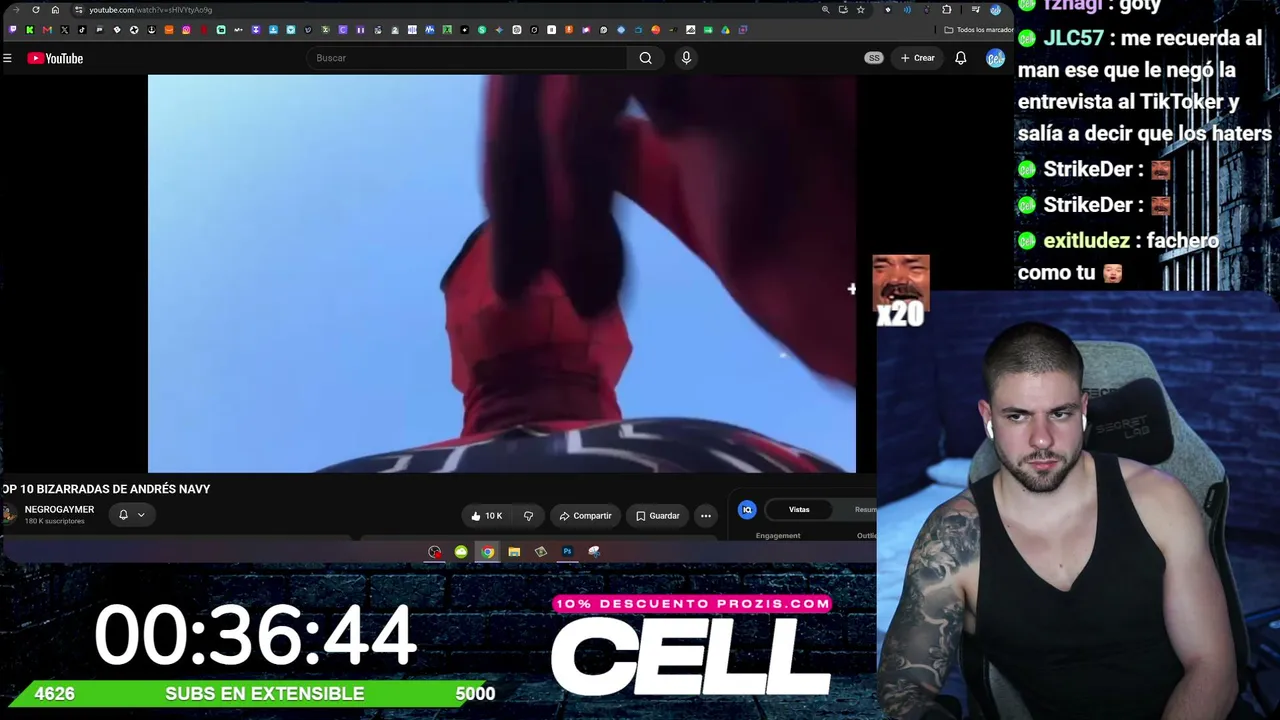Open the Gmail bookmark
Viewport: 1280px width, 720px height.
click(47, 30)
